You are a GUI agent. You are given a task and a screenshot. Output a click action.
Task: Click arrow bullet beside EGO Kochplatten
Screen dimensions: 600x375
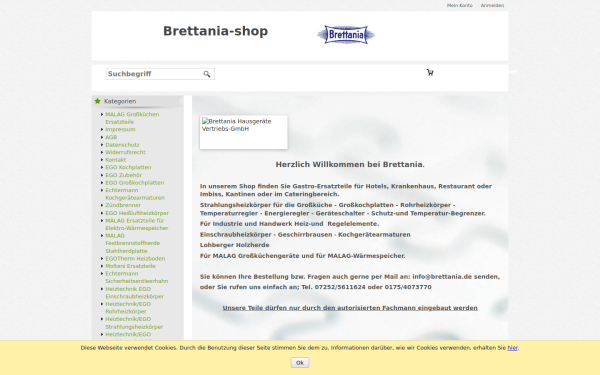tap(102, 167)
